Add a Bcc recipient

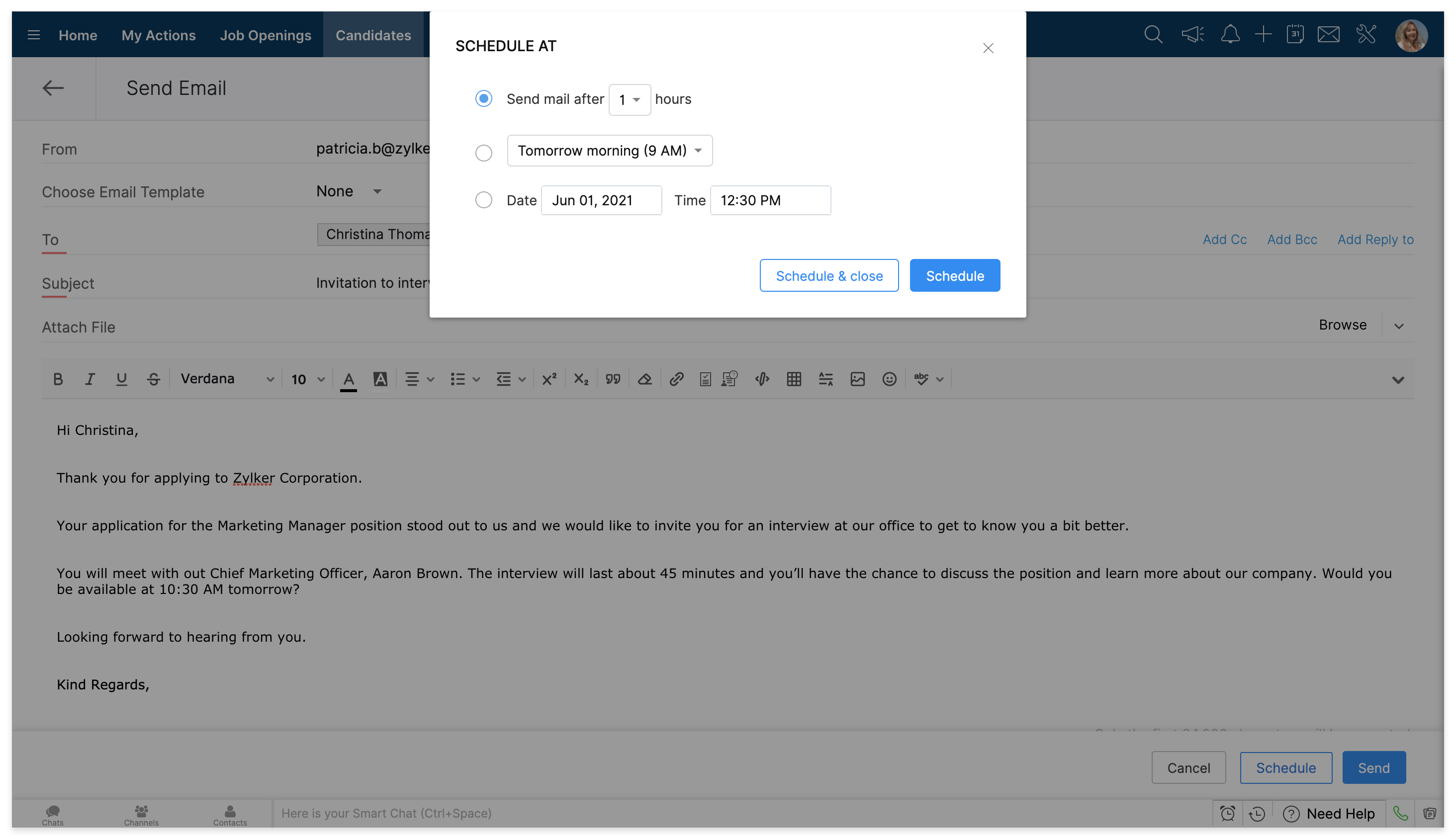[x=1292, y=239]
